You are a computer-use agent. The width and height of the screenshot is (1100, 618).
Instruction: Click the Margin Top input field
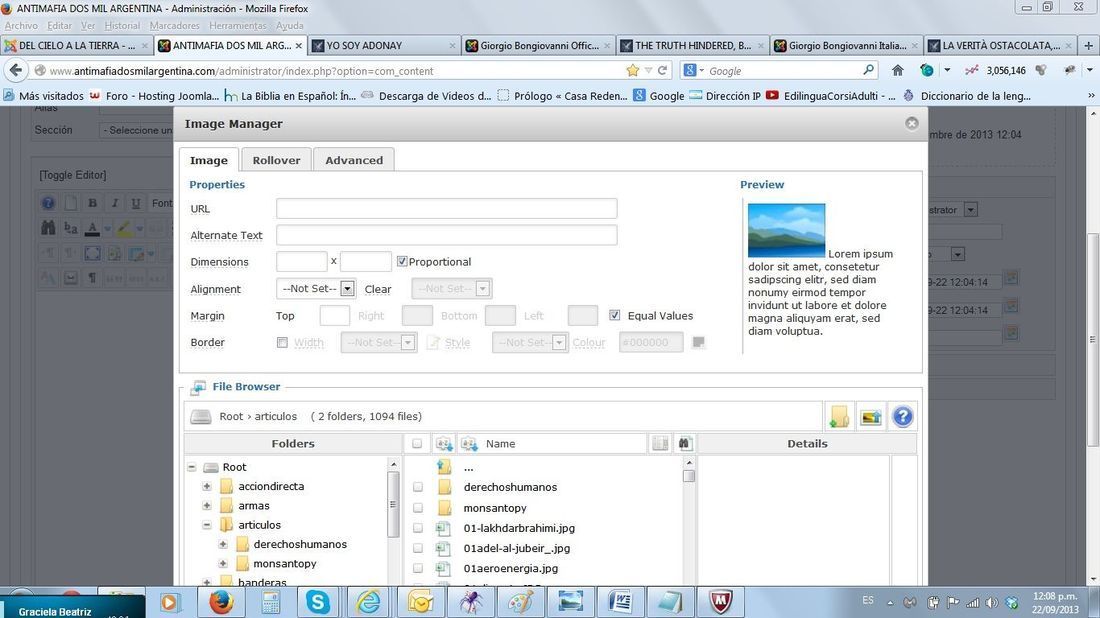tap(335, 316)
